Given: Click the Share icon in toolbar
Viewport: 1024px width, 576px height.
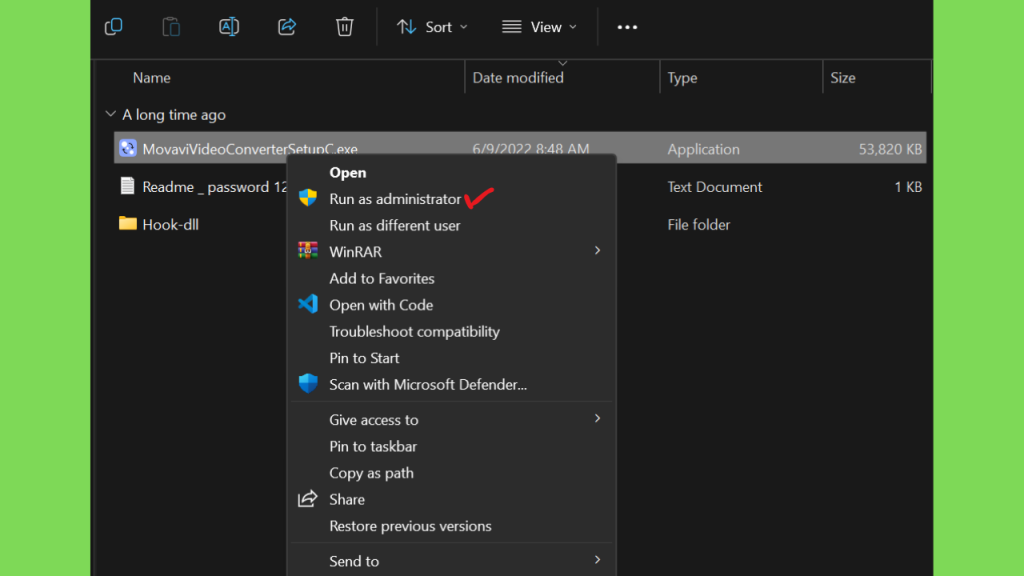Looking at the screenshot, I should click(x=287, y=27).
